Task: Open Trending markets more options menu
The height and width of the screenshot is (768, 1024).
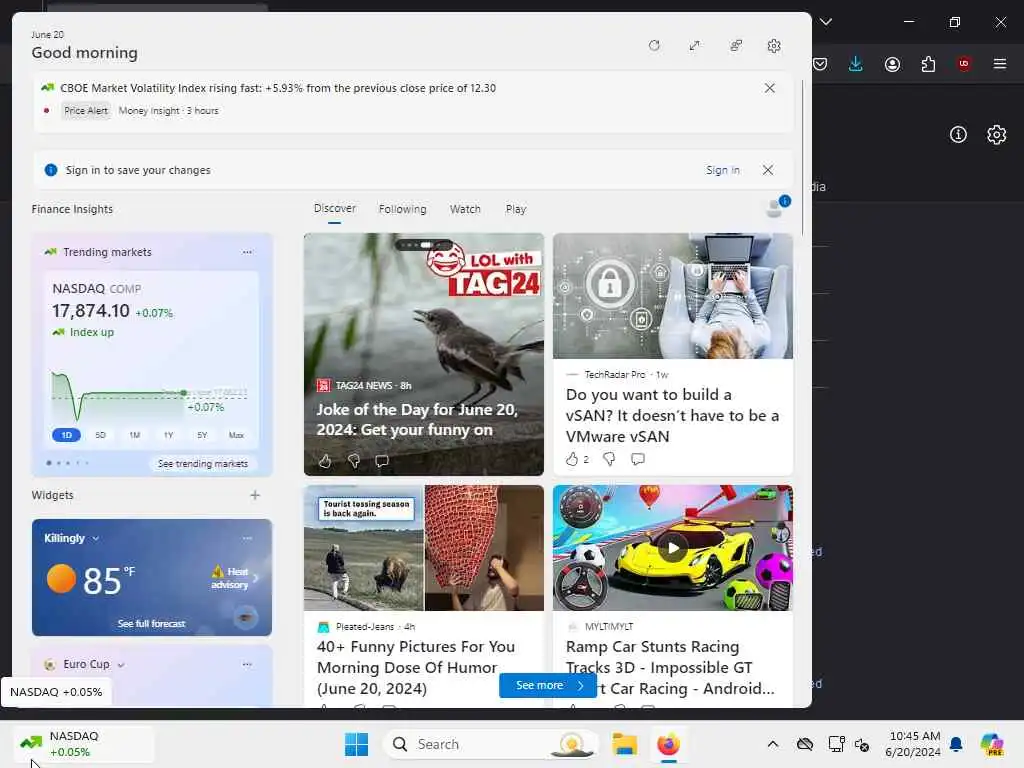Action: click(x=247, y=252)
